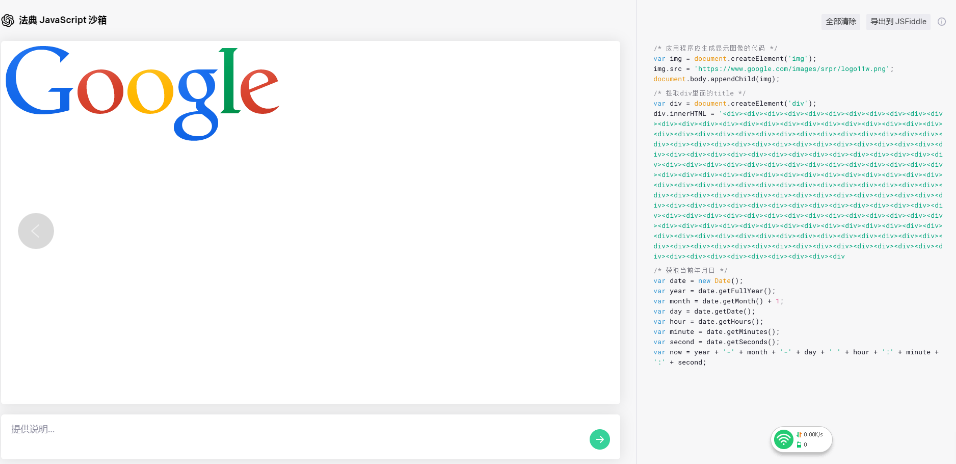The height and width of the screenshot is (464, 956).
Task: Click the green Wi-Fi icon in the floating widget
Action: (783, 439)
